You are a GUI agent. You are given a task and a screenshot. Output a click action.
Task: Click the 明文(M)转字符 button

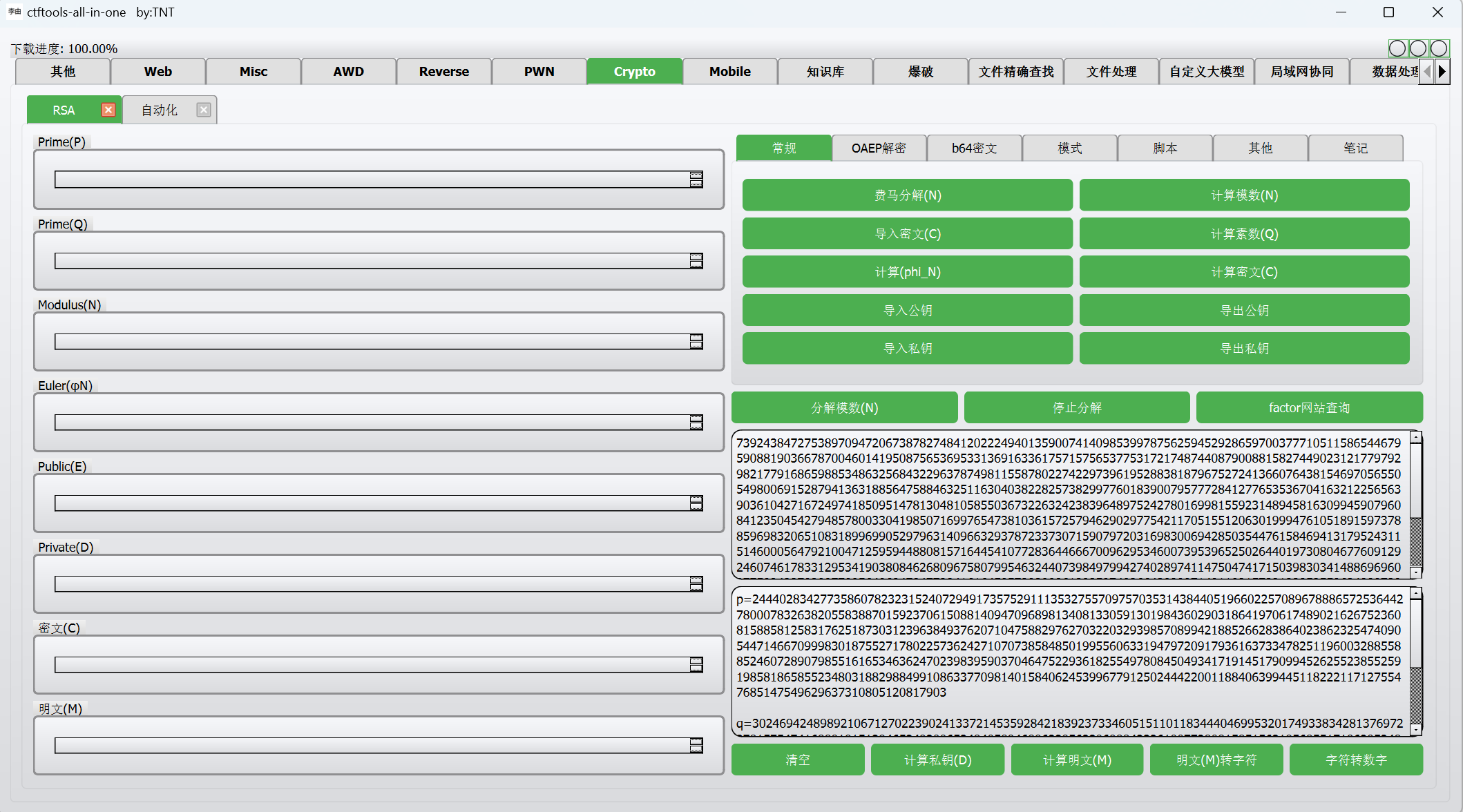[1217, 760]
